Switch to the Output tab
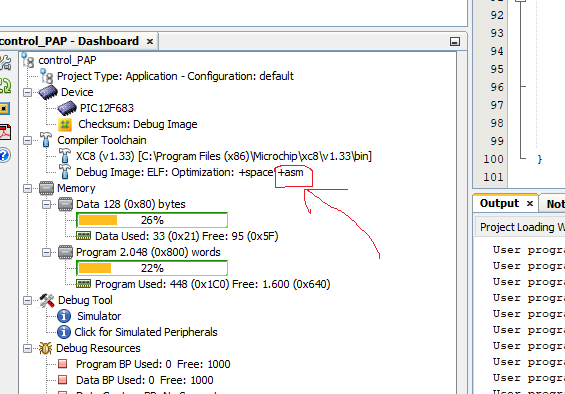 [499, 204]
